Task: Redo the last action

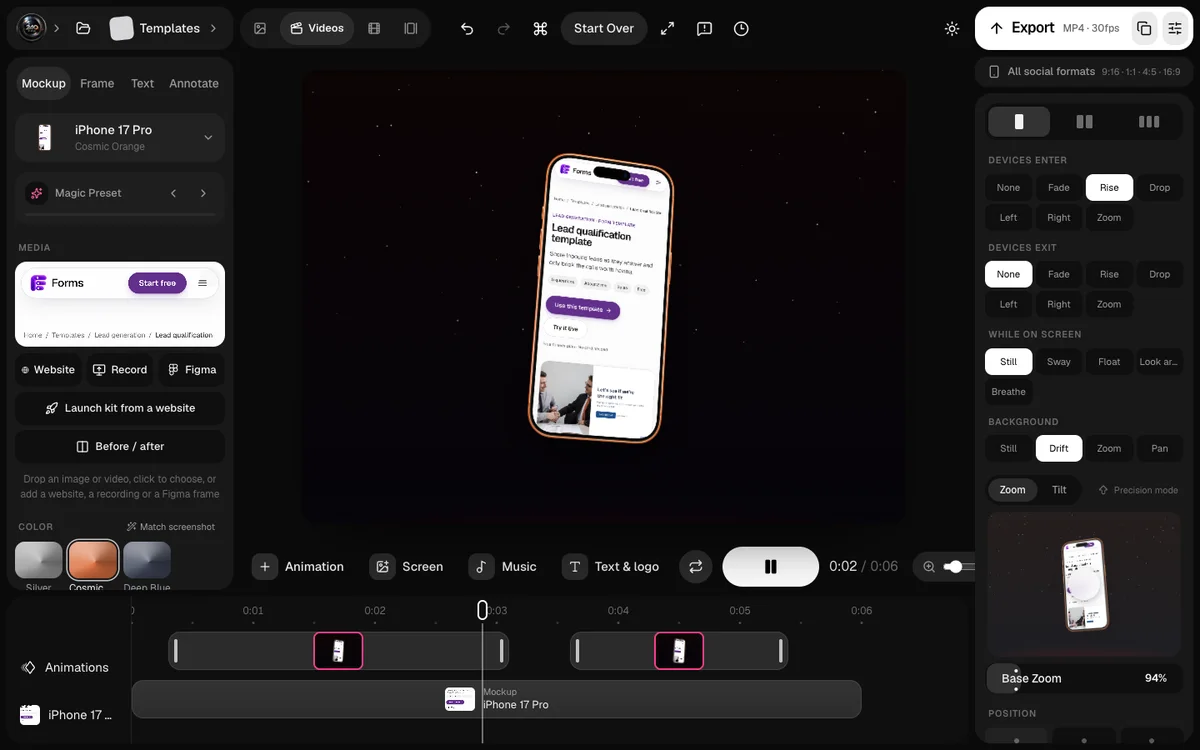Action: 504,28
